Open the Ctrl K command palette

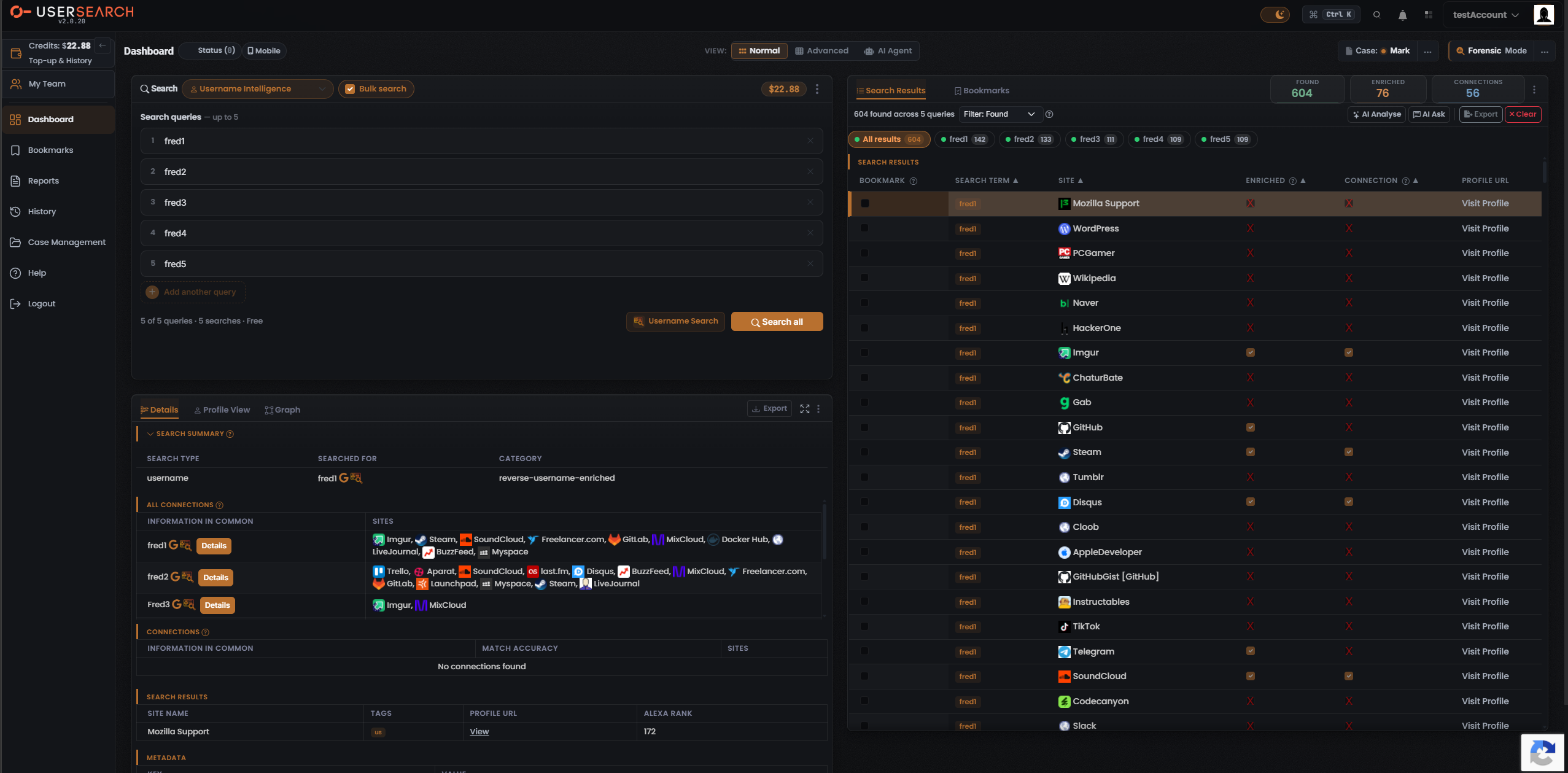point(1330,14)
